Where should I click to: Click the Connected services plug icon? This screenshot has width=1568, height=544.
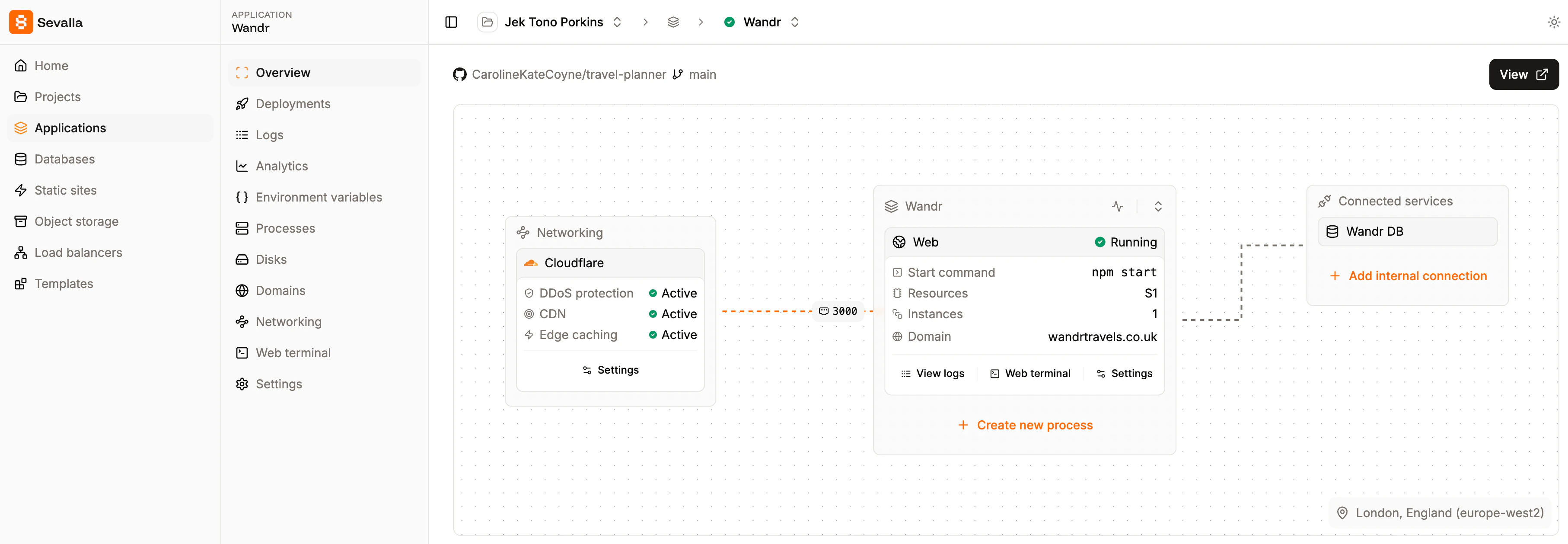pyautogui.click(x=1324, y=201)
